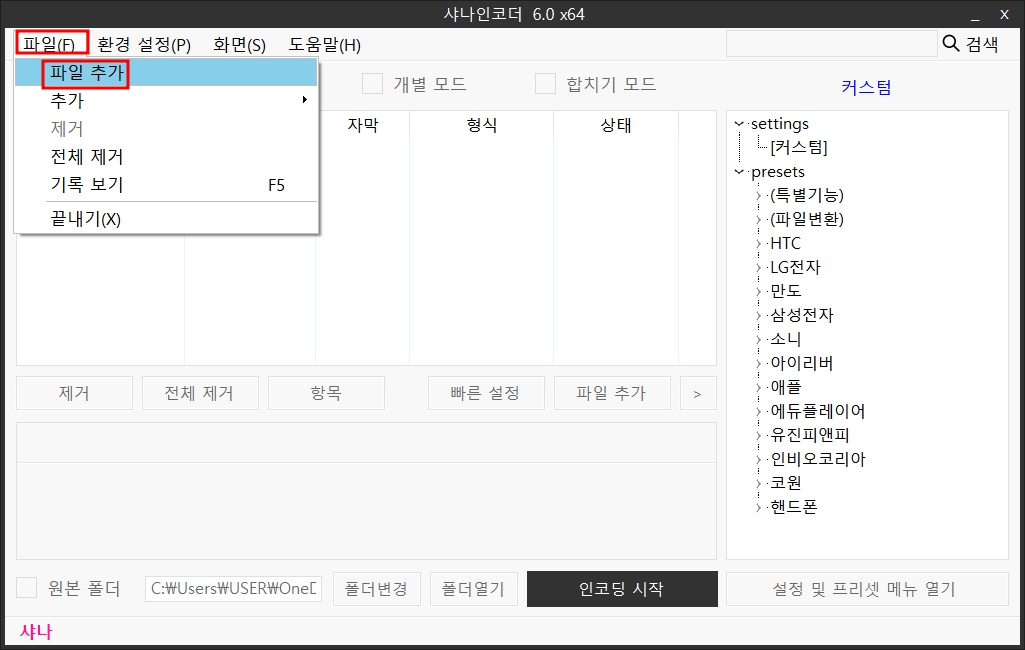Click the 빠른 설정 button

[x=486, y=392]
